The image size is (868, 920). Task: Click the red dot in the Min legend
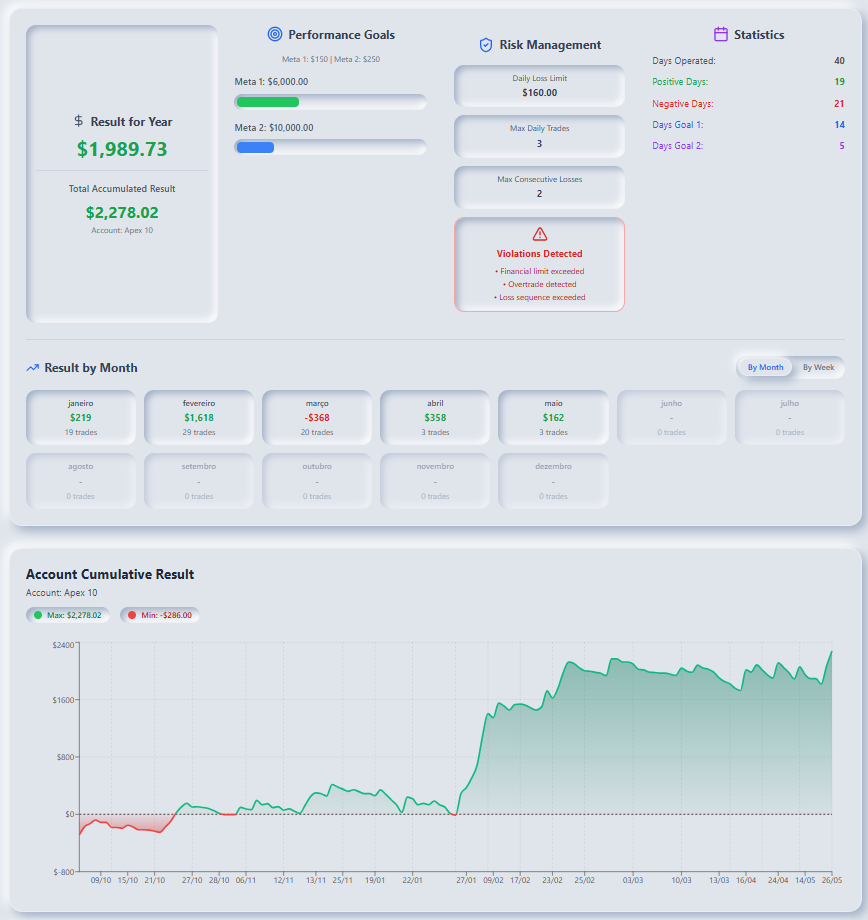[x=132, y=615]
